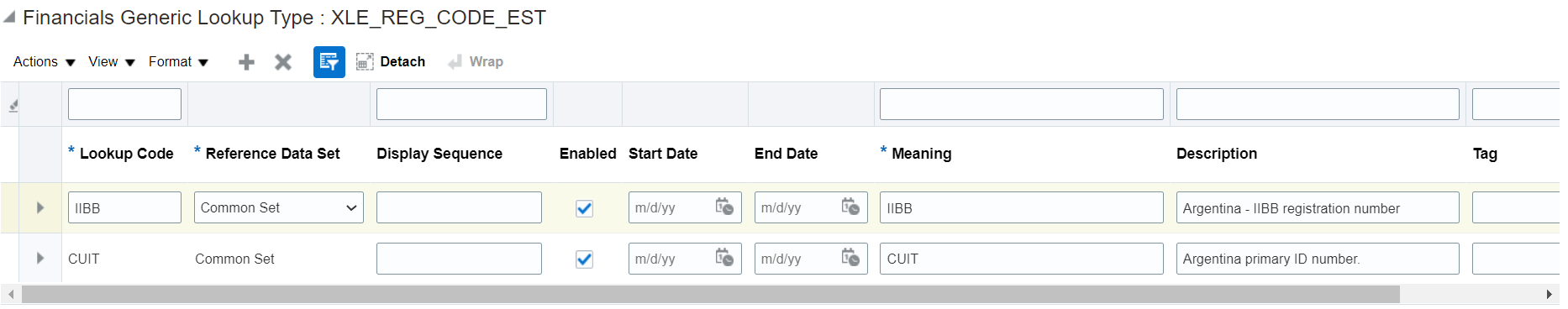Toggle the Query By Example filter icon
This screenshot has height=309, width=1568.
pos(329,62)
